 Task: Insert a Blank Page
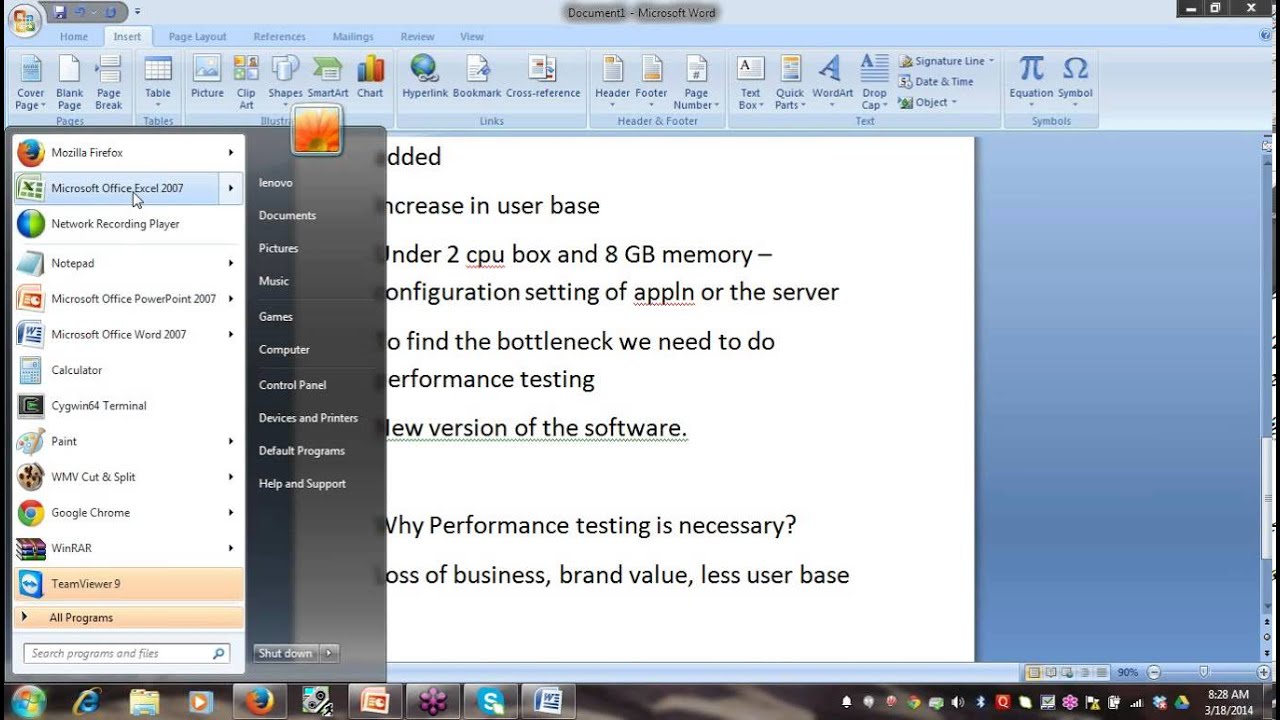pyautogui.click(x=69, y=83)
